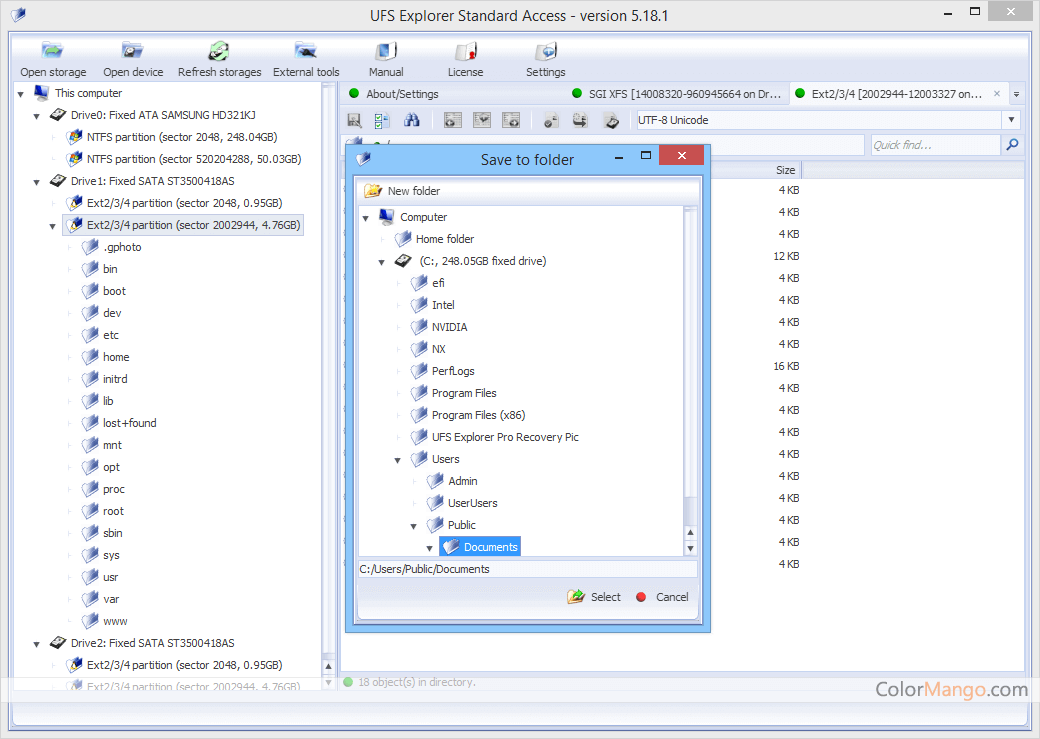Collapse the Drive1 SATA ST3500418AS node
The image size is (1040, 739).
(x=36, y=182)
